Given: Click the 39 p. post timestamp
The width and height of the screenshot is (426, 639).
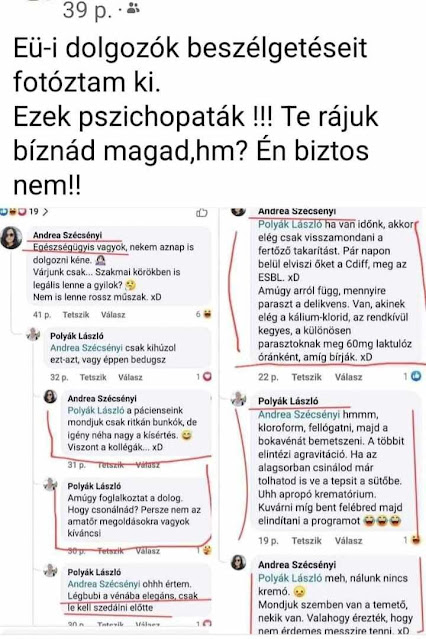Looking at the screenshot, I should [87, 11].
